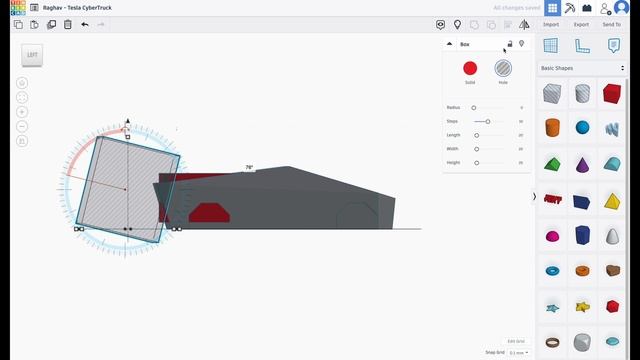The width and height of the screenshot is (640, 360).
Task: Click the Home view button
Action: 22,83
